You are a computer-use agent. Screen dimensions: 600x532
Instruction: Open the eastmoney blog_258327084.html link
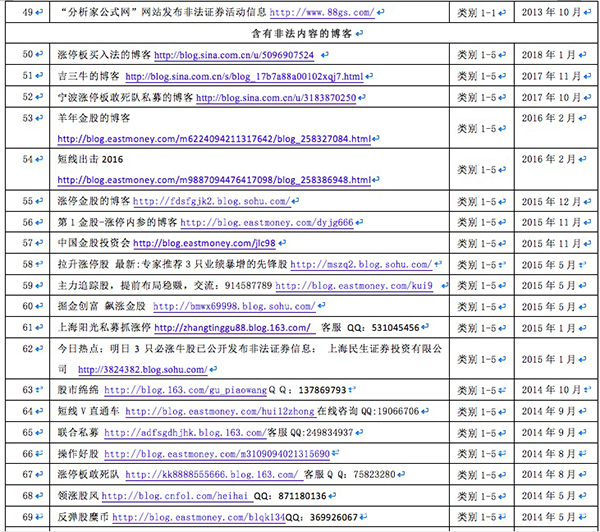214,139
